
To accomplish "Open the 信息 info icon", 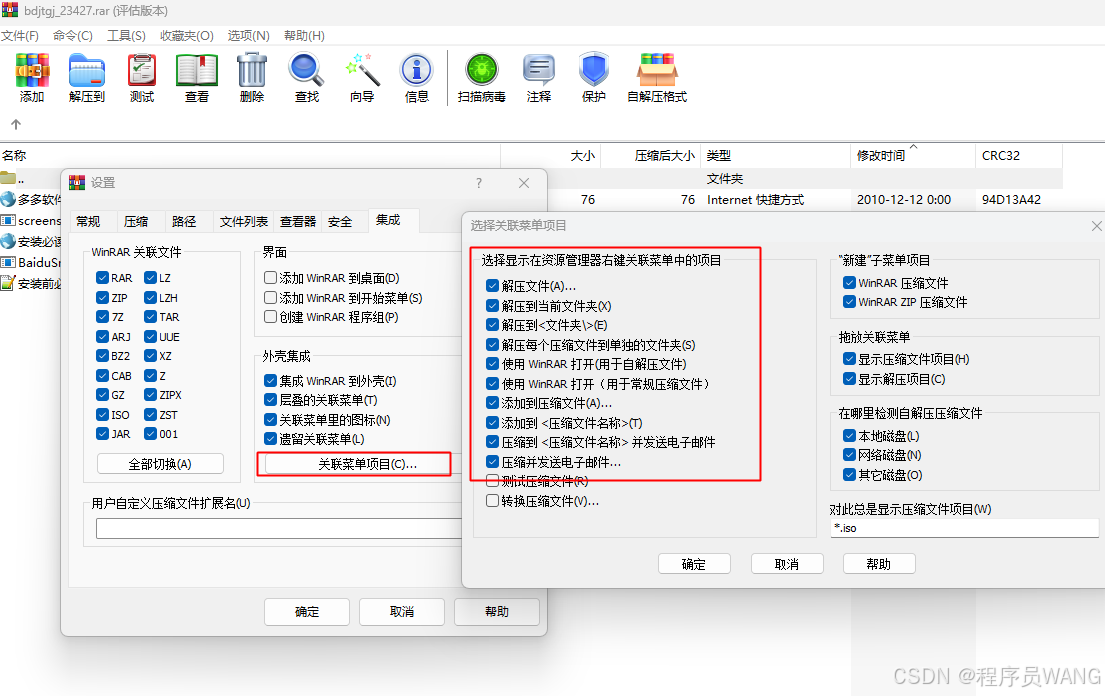I will coord(416,70).
